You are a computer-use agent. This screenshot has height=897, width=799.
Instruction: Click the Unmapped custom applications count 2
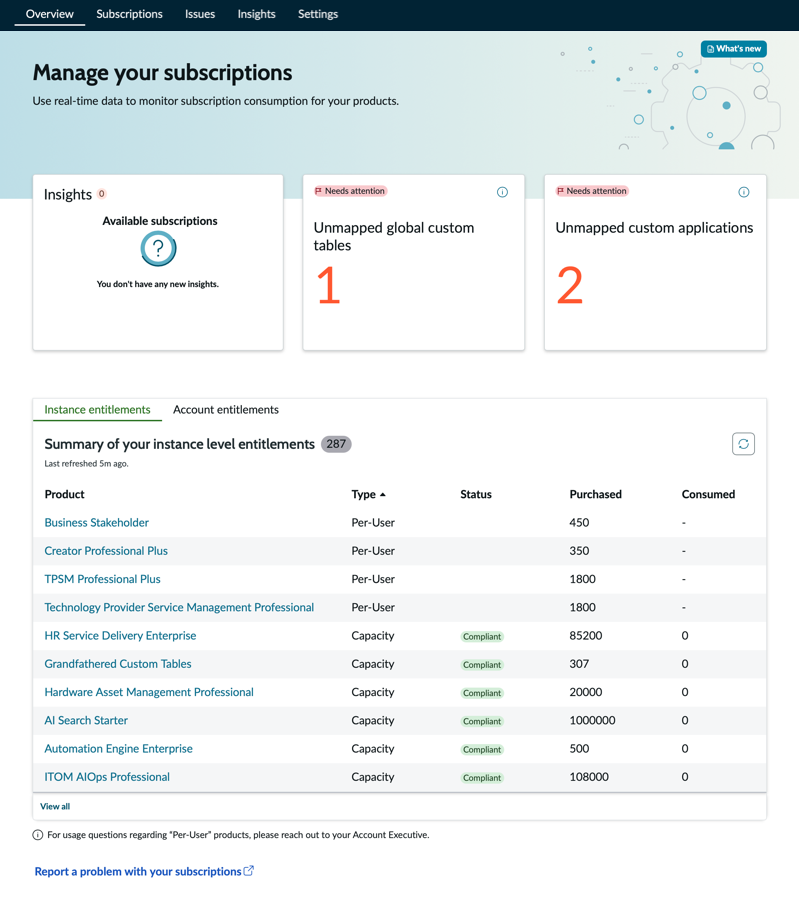(570, 285)
